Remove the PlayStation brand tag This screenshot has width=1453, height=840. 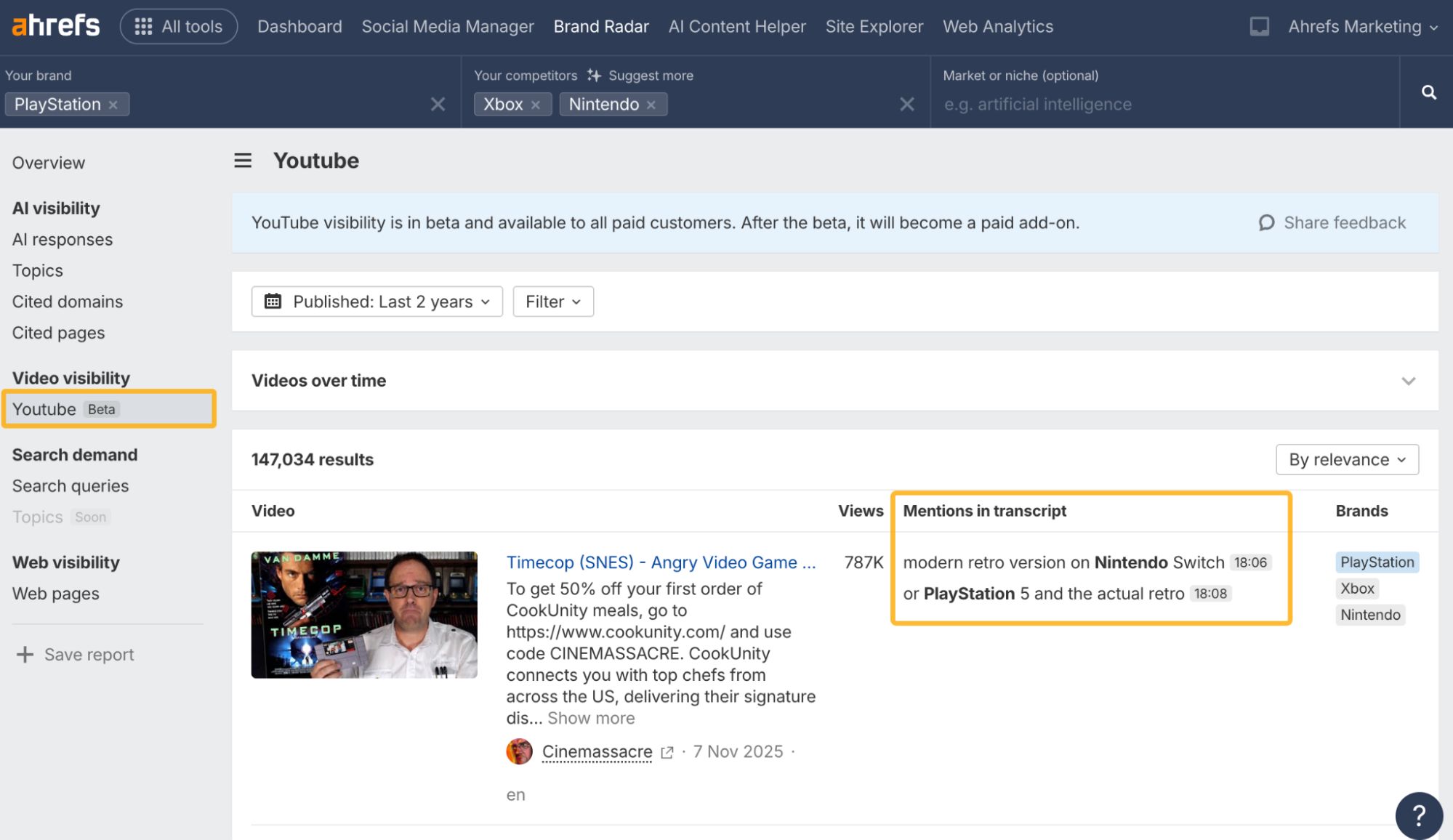tap(113, 105)
